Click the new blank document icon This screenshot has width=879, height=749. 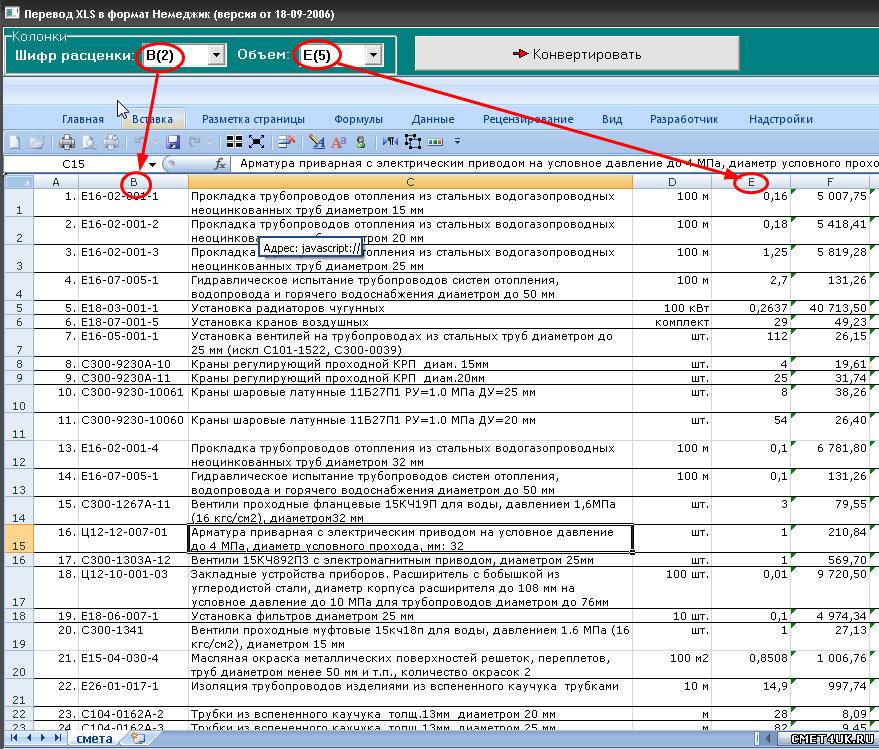(x=14, y=142)
